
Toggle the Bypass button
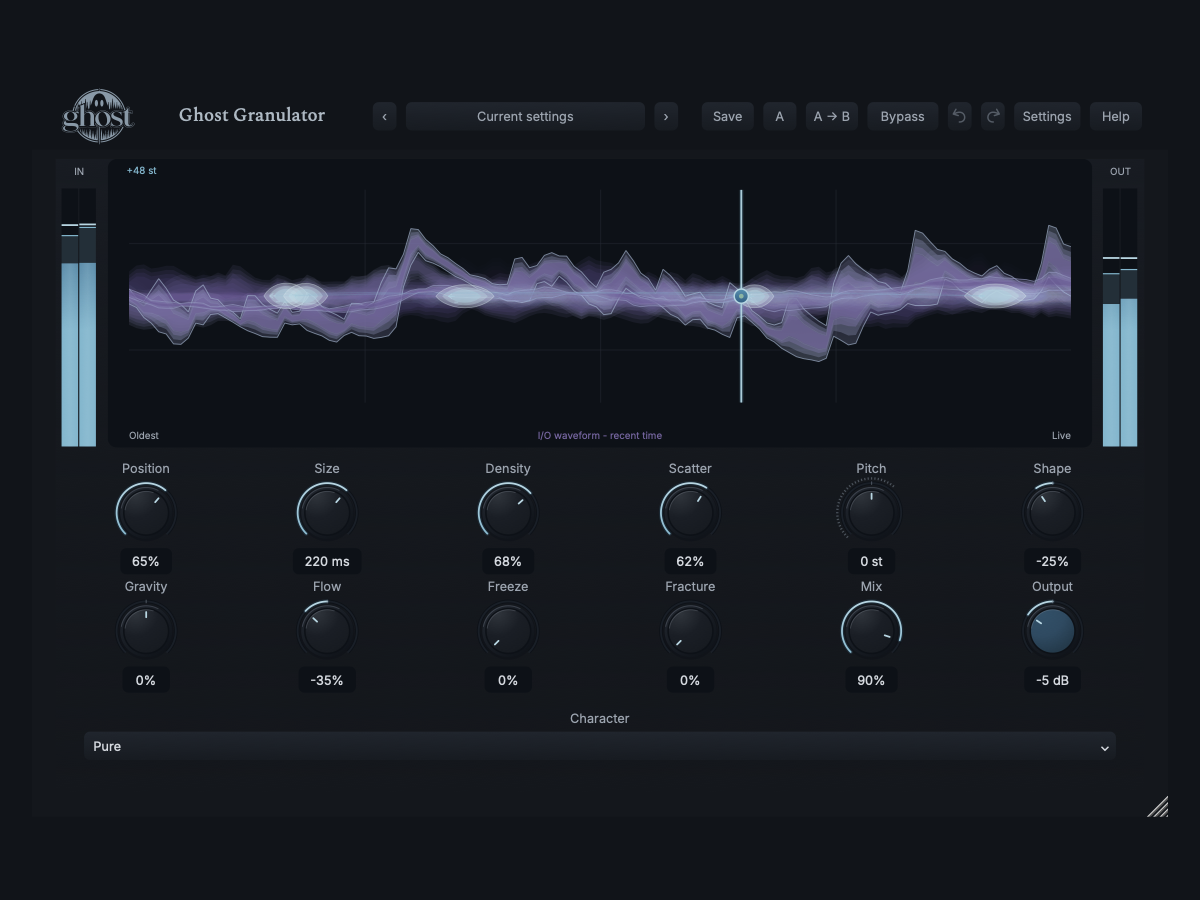pos(902,116)
